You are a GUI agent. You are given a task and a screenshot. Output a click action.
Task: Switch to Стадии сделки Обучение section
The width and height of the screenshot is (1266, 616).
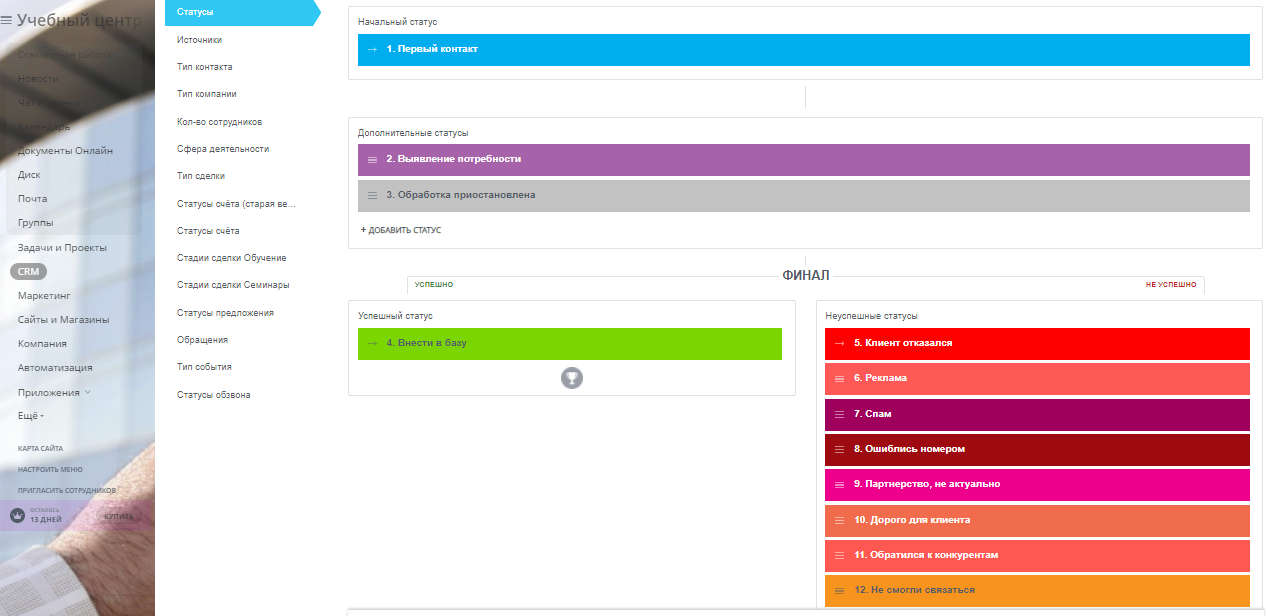tap(231, 258)
